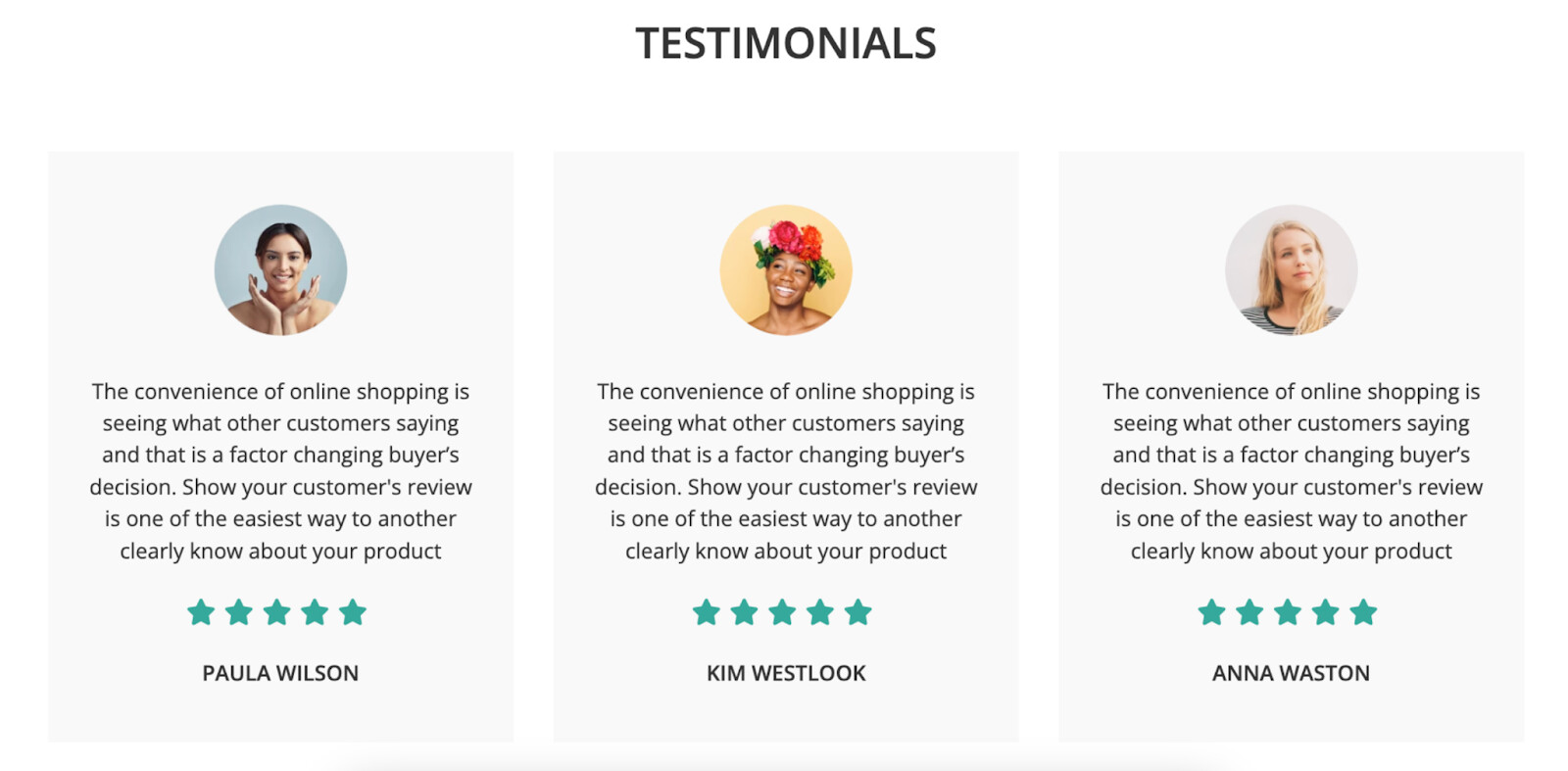
Task: Open Kim Westlook's circular avatar photo
Action: tap(786, 270)
